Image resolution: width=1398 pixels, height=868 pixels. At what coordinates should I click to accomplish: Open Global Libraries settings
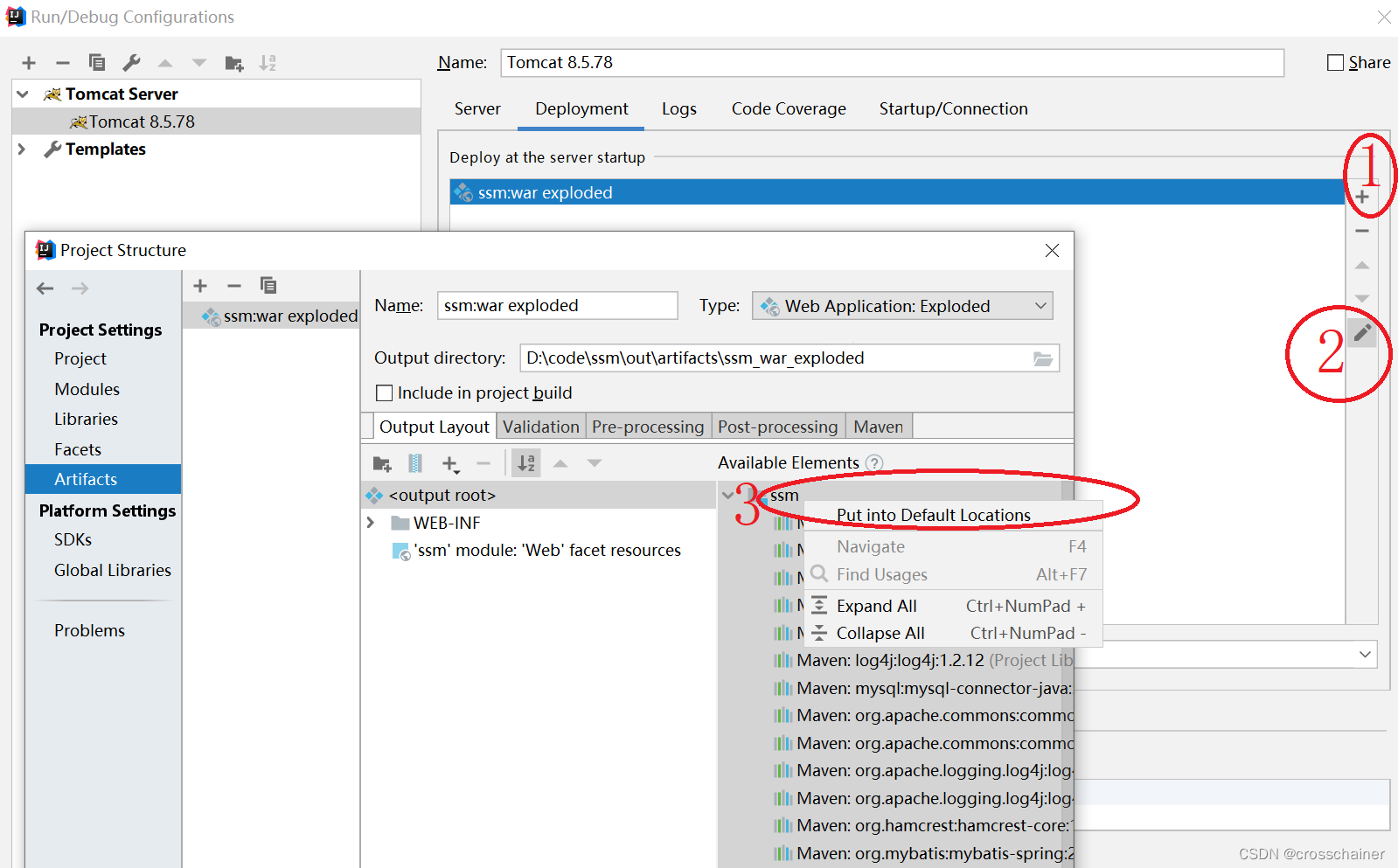click(x=113, y=570)
